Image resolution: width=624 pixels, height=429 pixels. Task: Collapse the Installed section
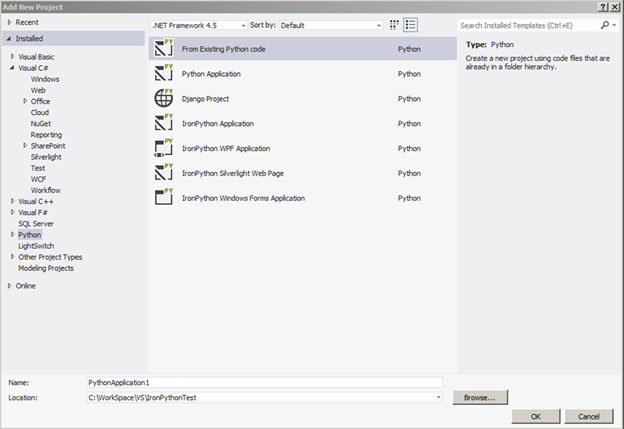point(9,39)
